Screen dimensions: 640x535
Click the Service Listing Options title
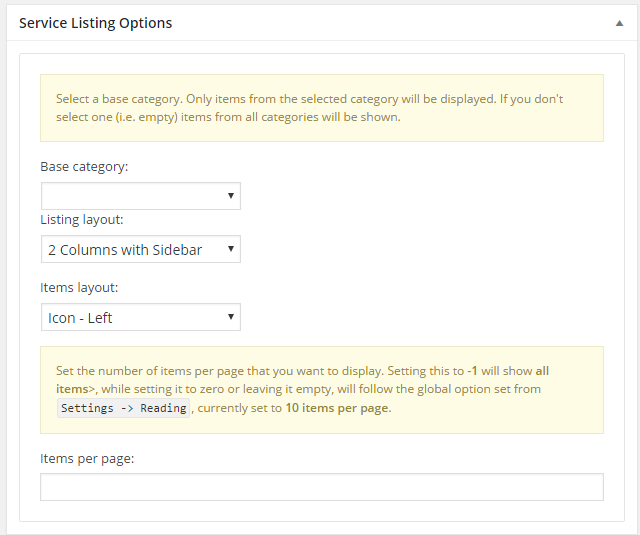[96, 23]
